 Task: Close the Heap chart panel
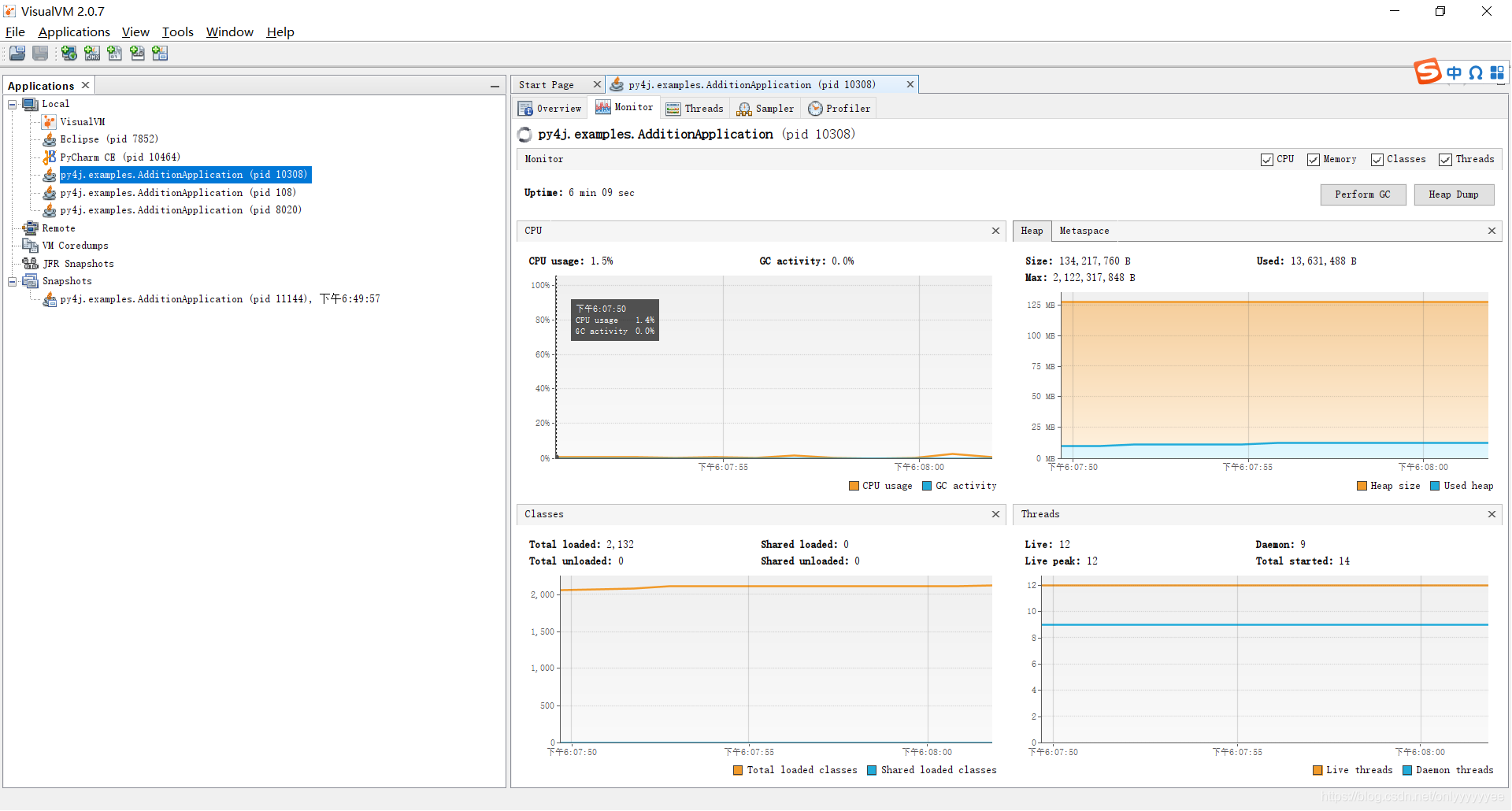pos(1492,231)
